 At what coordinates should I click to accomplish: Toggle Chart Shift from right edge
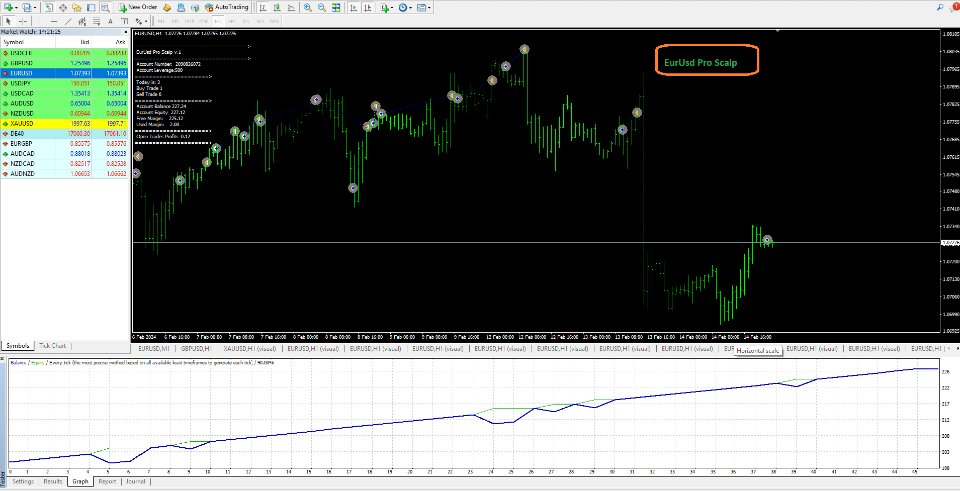click(x=368, y=7)
